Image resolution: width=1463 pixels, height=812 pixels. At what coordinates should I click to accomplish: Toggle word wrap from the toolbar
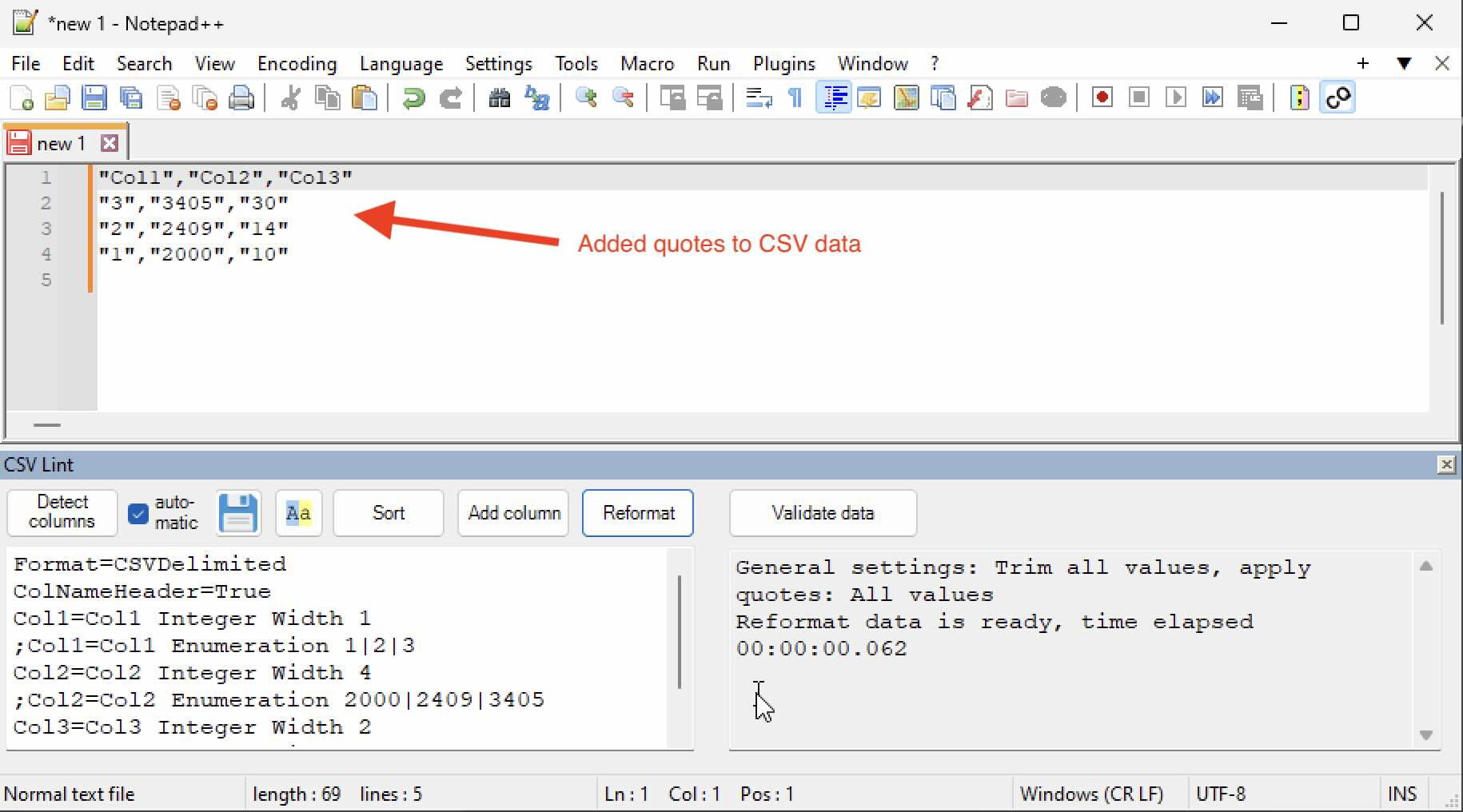(757, 98)
